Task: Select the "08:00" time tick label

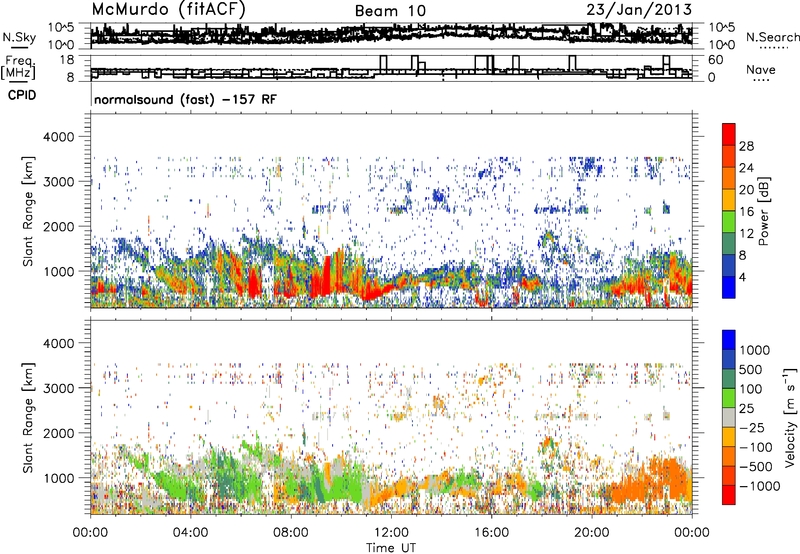Action: [x=291, y=533]
